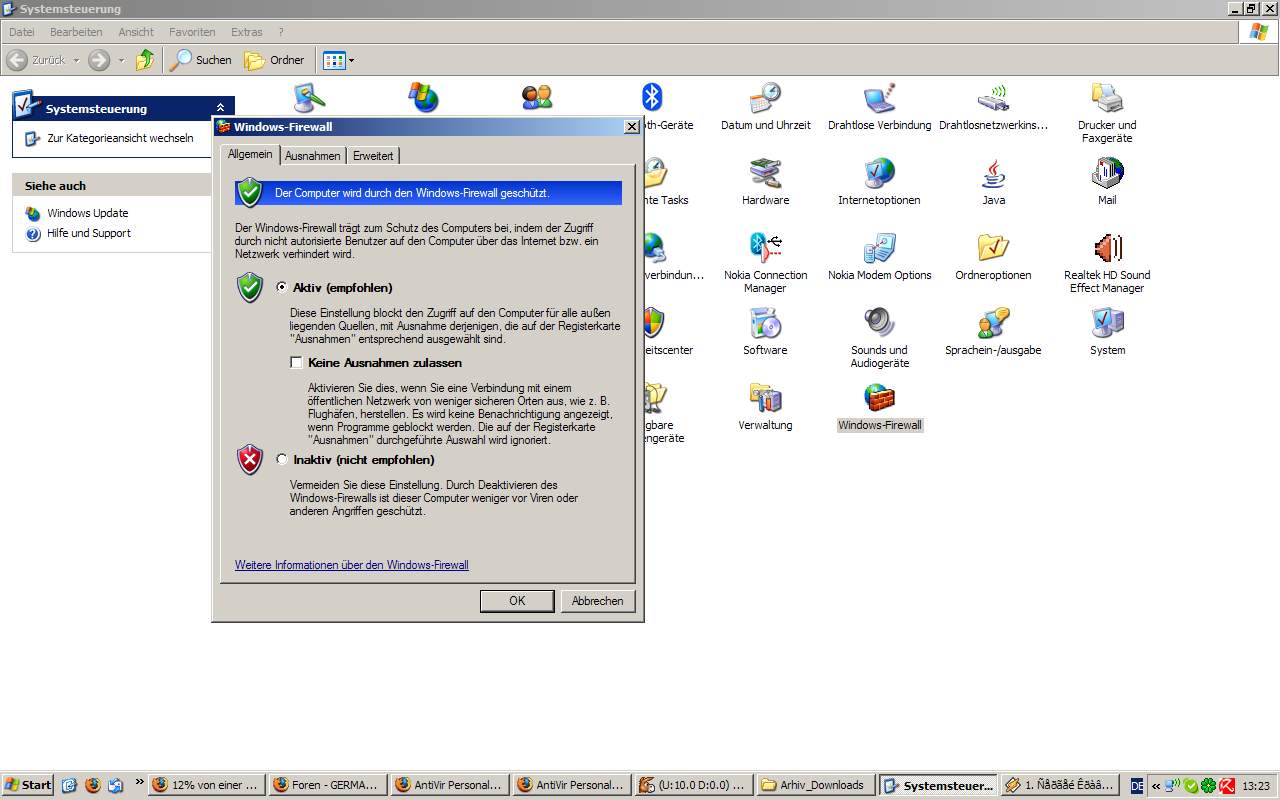Open the ? help menu
The height and width of the screenshot is (800, 1280).
(x=281, y=32)
